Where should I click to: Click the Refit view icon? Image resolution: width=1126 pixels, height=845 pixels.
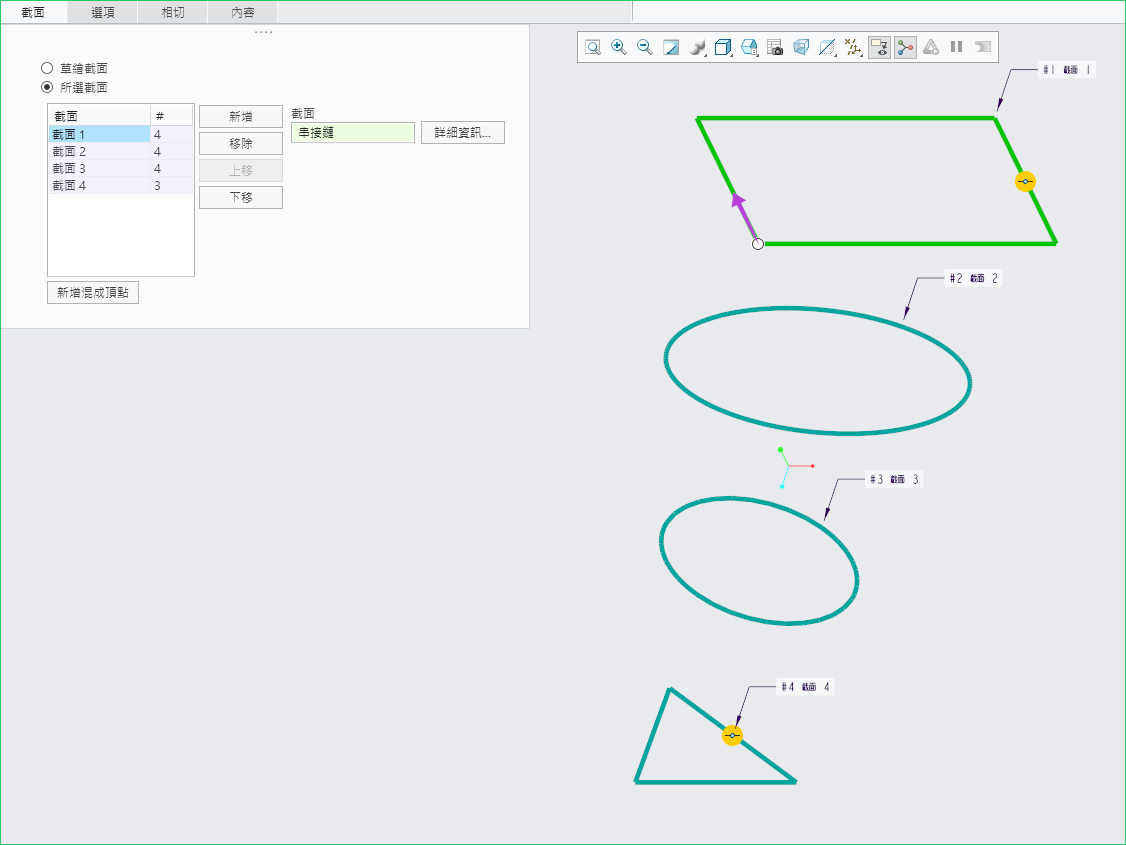593,47
